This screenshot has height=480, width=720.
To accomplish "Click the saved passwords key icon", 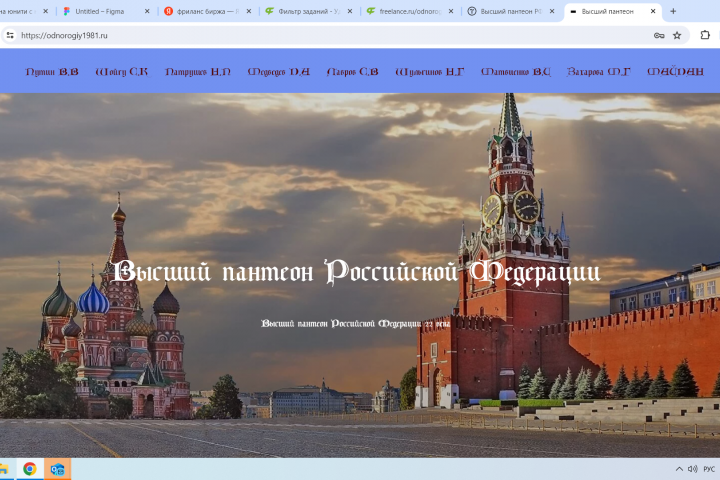I will coord(659,35).
